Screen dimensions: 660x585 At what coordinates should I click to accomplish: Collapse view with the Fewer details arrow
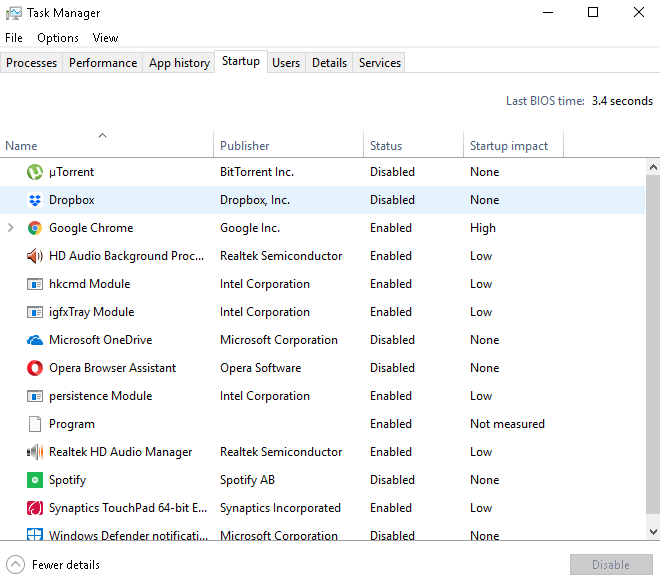click(16, 565)
